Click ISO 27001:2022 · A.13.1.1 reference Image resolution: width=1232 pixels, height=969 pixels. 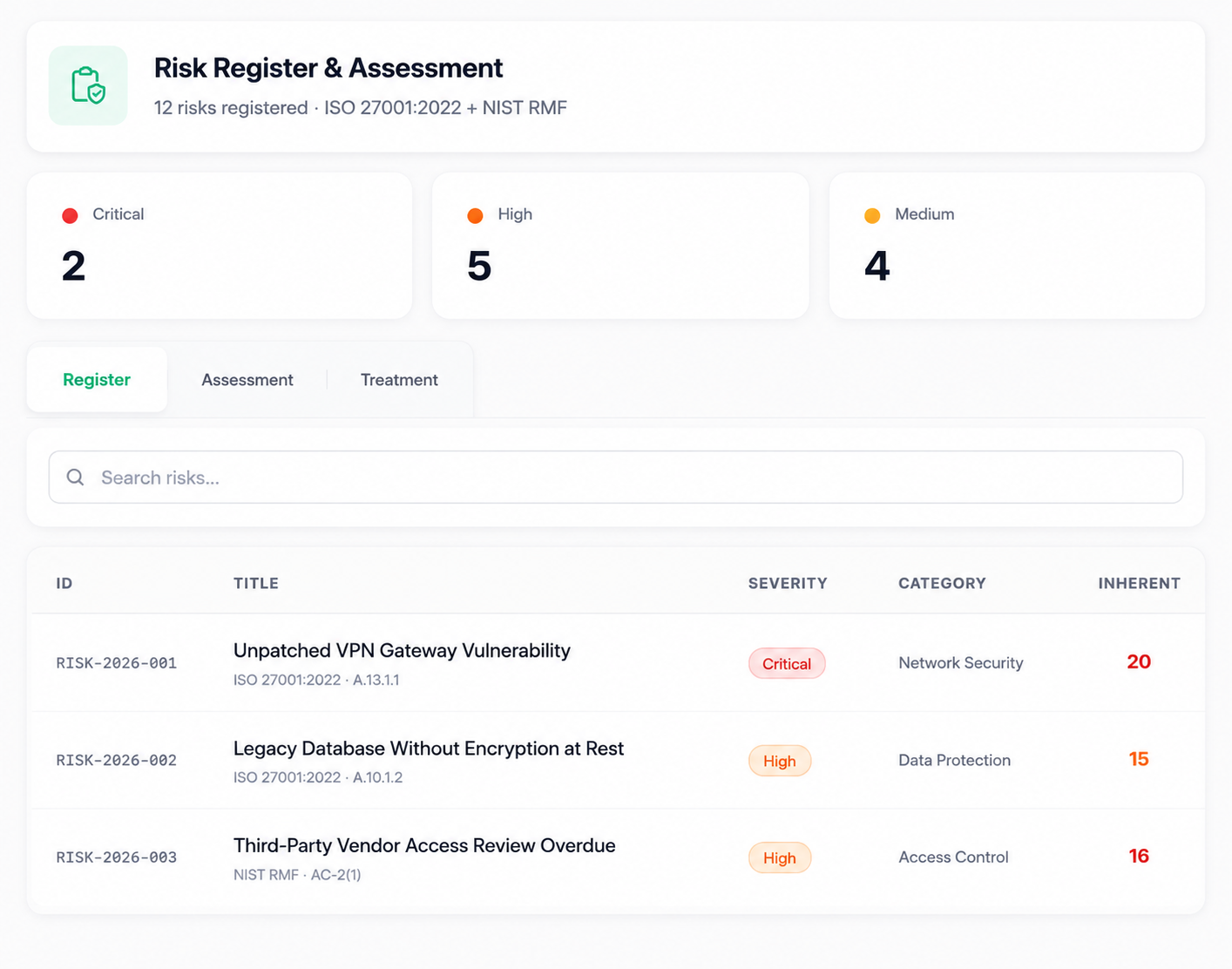(316, 681)
